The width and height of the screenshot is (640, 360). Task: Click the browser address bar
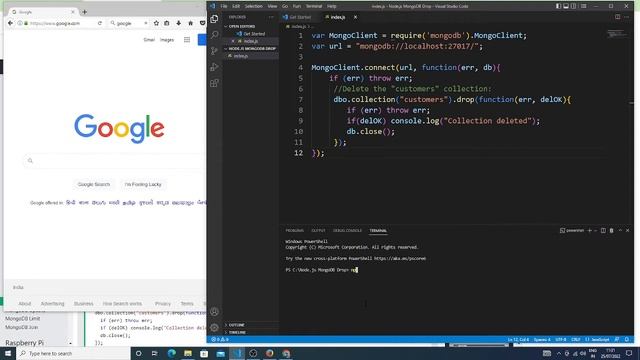(60, 23)
